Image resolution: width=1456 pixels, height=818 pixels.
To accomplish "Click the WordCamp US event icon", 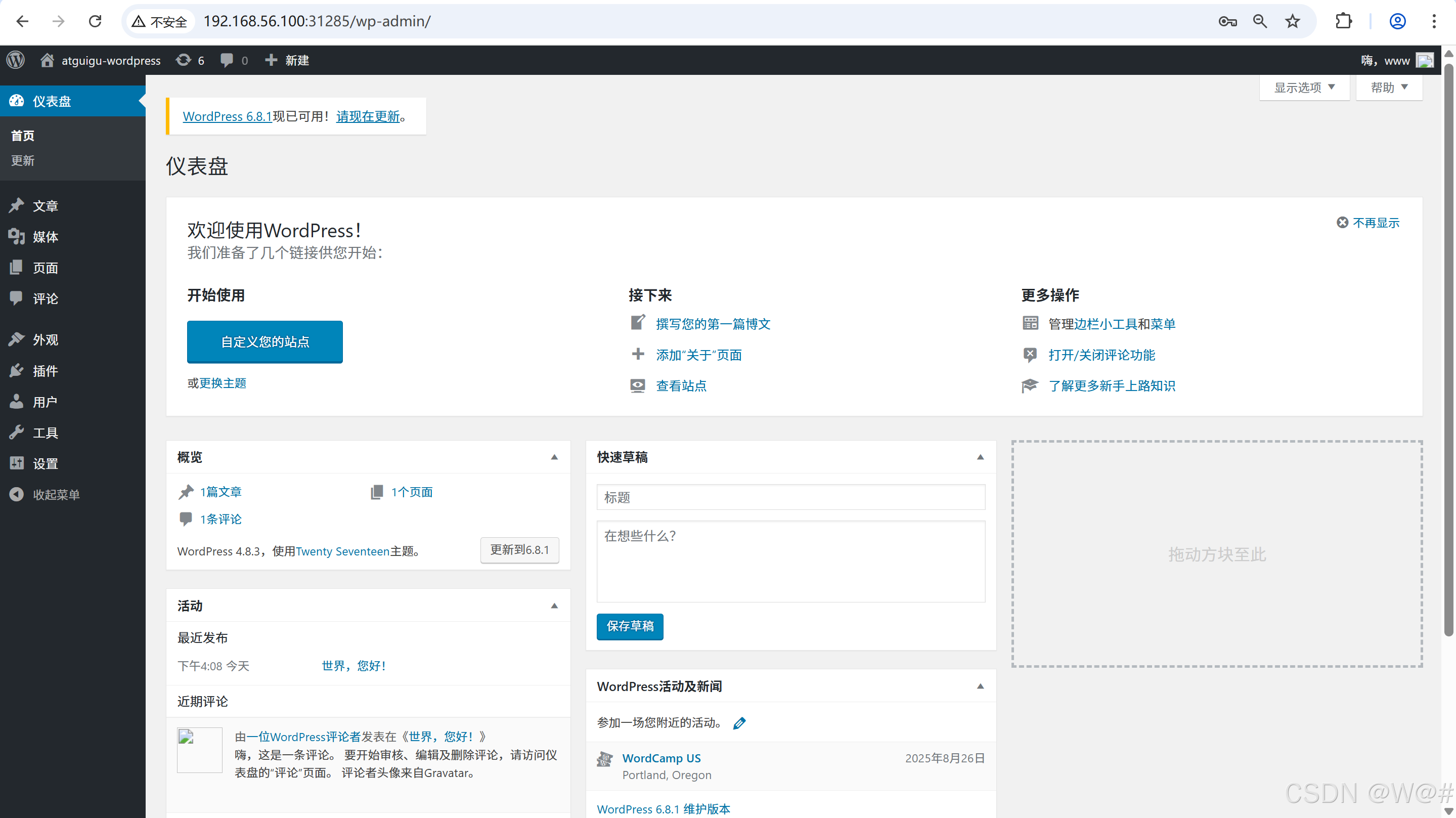I will (605, 759).
